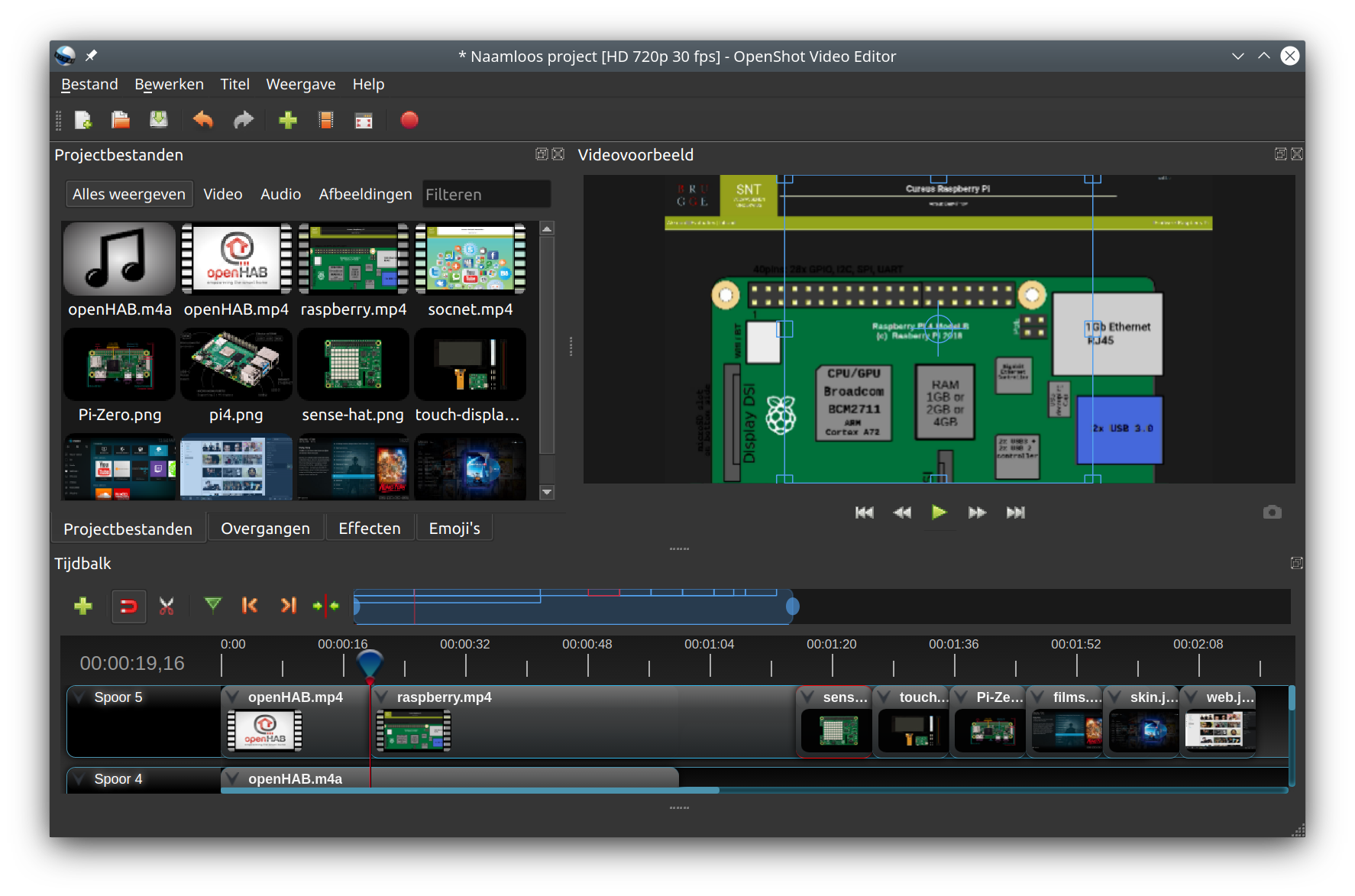Undo the last action

203,120
